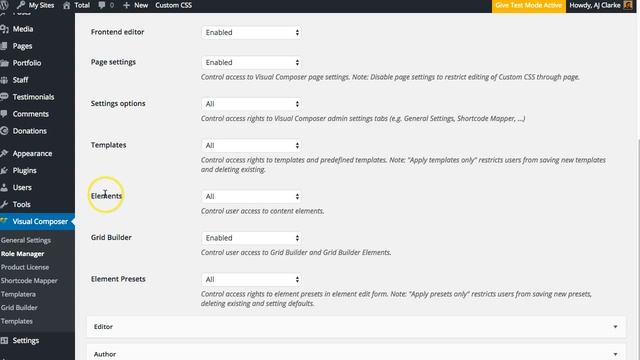Click the Pages sidebar icon
Screen dimensions: 640x360
pyautogui.click(x=4, y=46)
